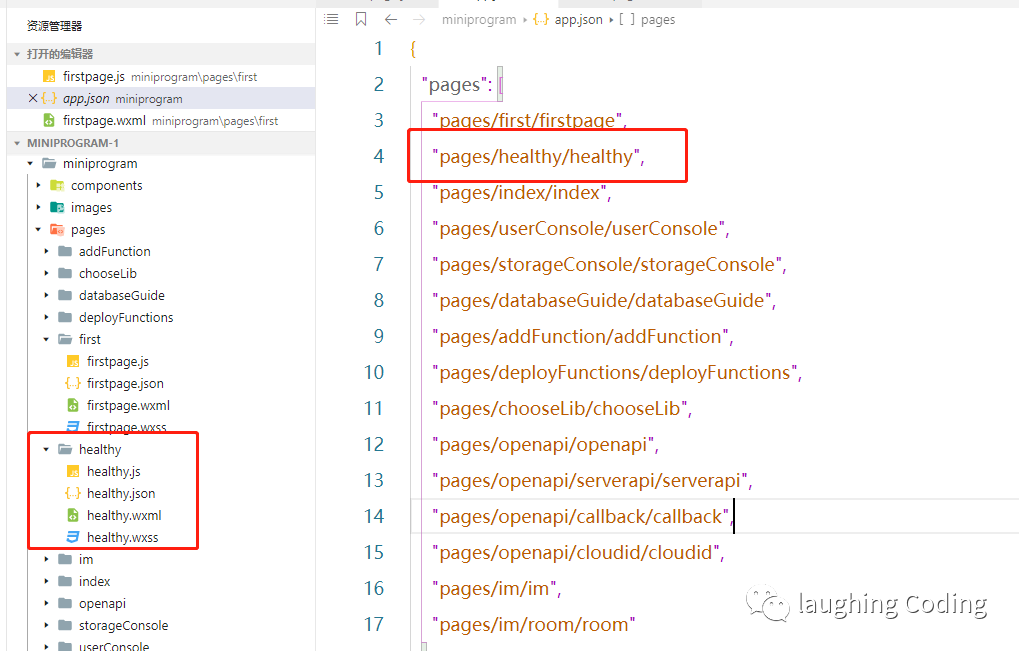Click the green healthy.wxml file icon

73,515
